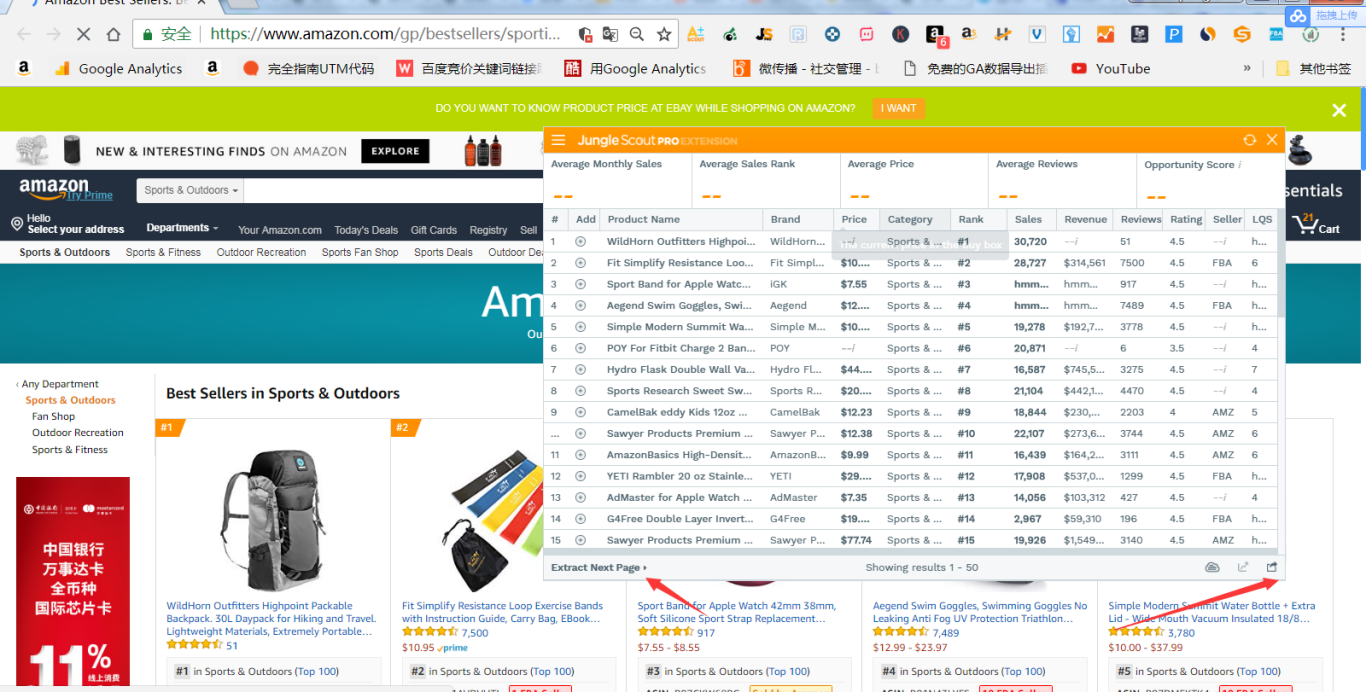This screenshot has width=1366, height=693.
Task: Stop loading the page in Chrome
Action: (83, 34)
